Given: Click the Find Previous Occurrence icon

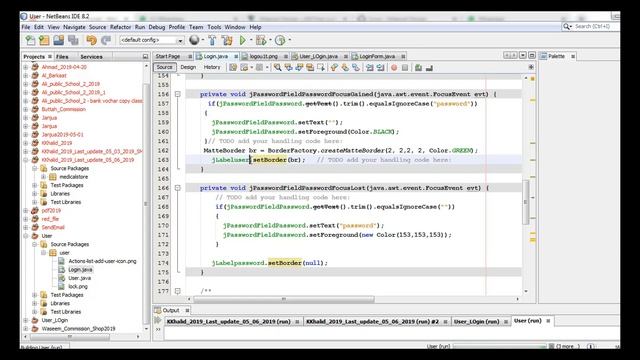Looking at the screenshot, I should coord(289,67).
